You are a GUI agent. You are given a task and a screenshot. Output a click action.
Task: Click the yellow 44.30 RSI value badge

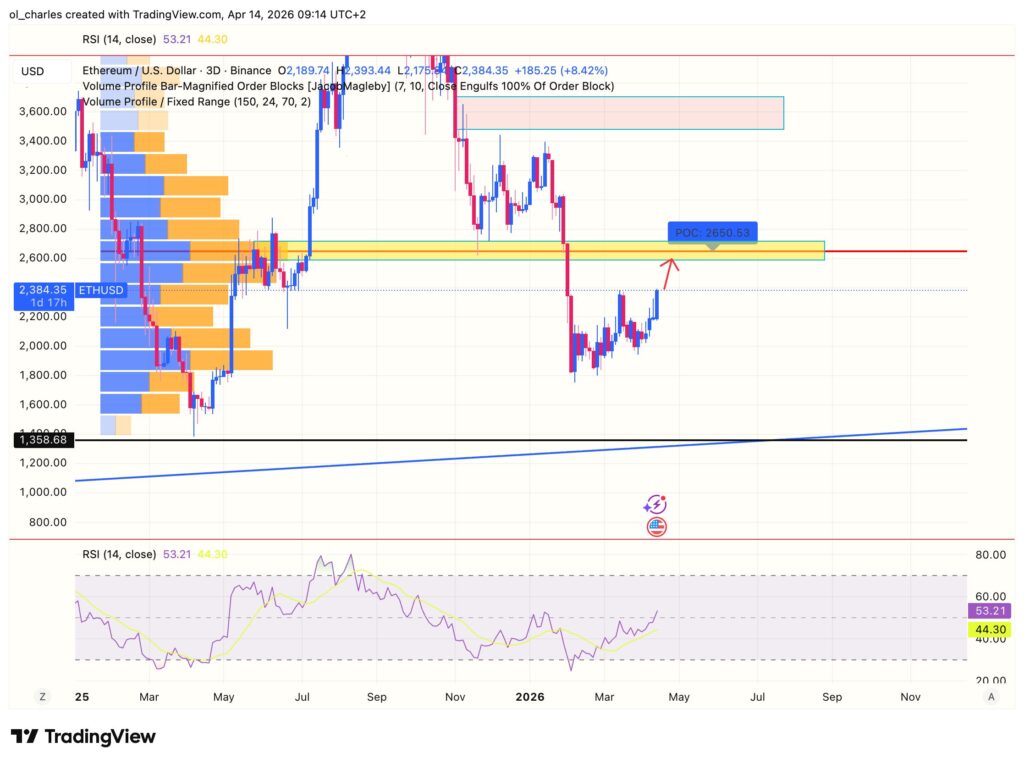click(x=989, y=629)
